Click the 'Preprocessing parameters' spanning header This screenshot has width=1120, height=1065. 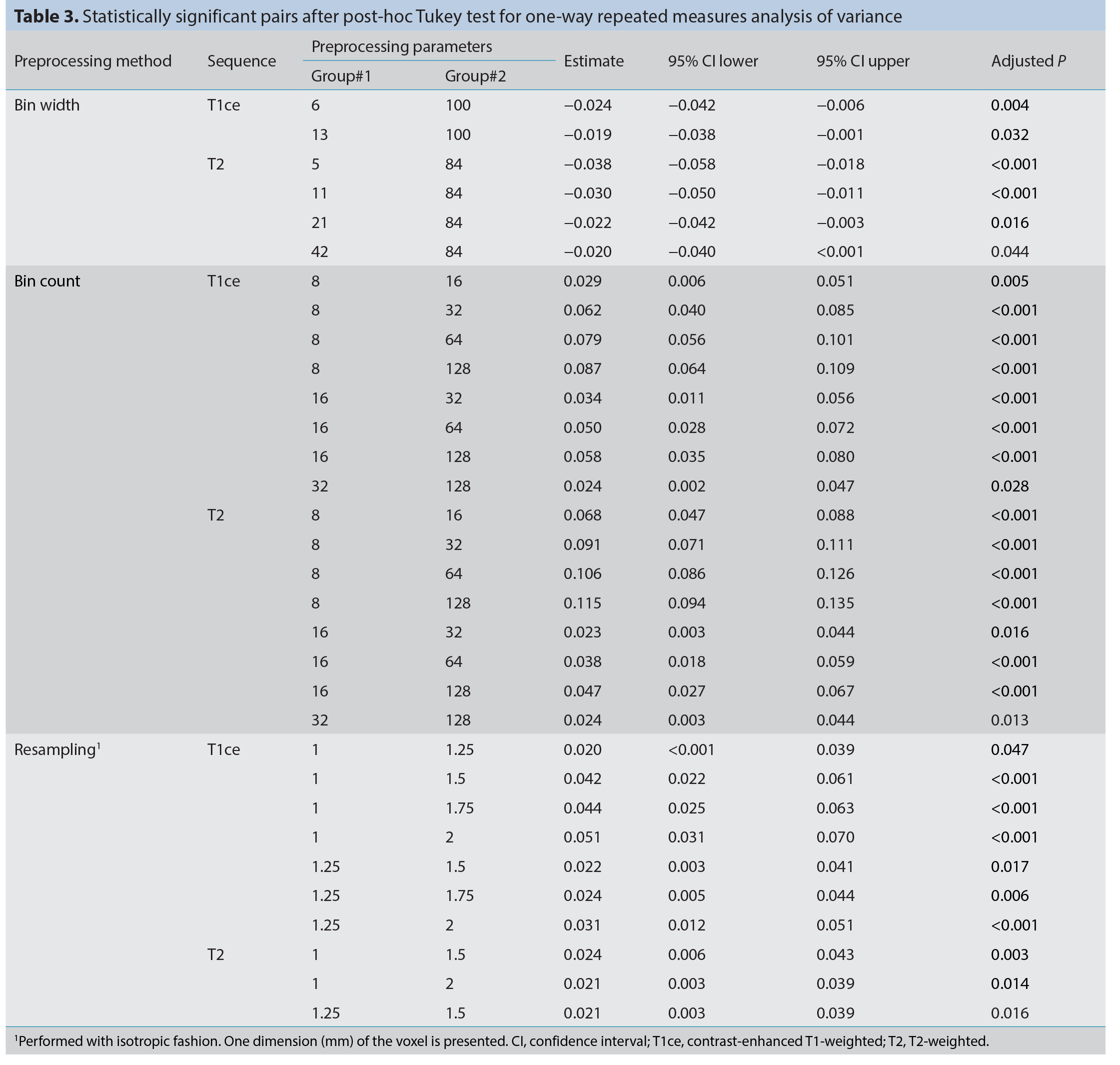click(x=402, y=46)
